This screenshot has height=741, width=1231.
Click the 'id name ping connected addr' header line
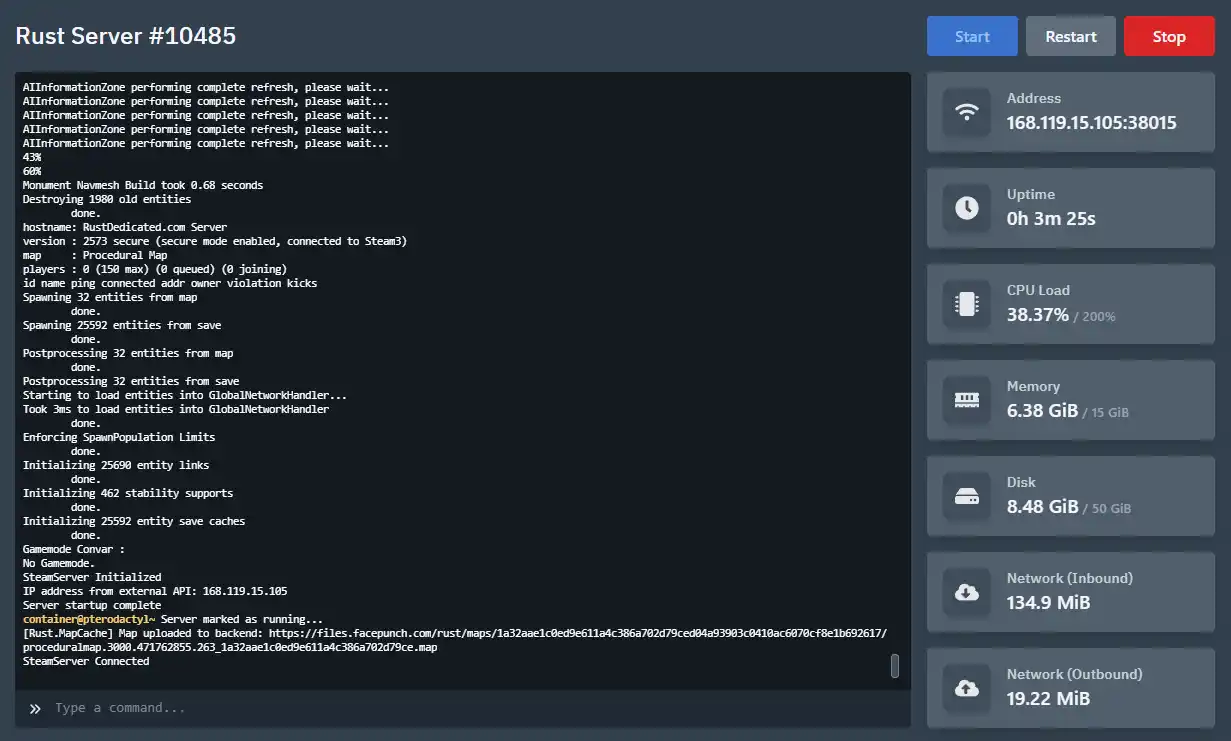[170, 283]
